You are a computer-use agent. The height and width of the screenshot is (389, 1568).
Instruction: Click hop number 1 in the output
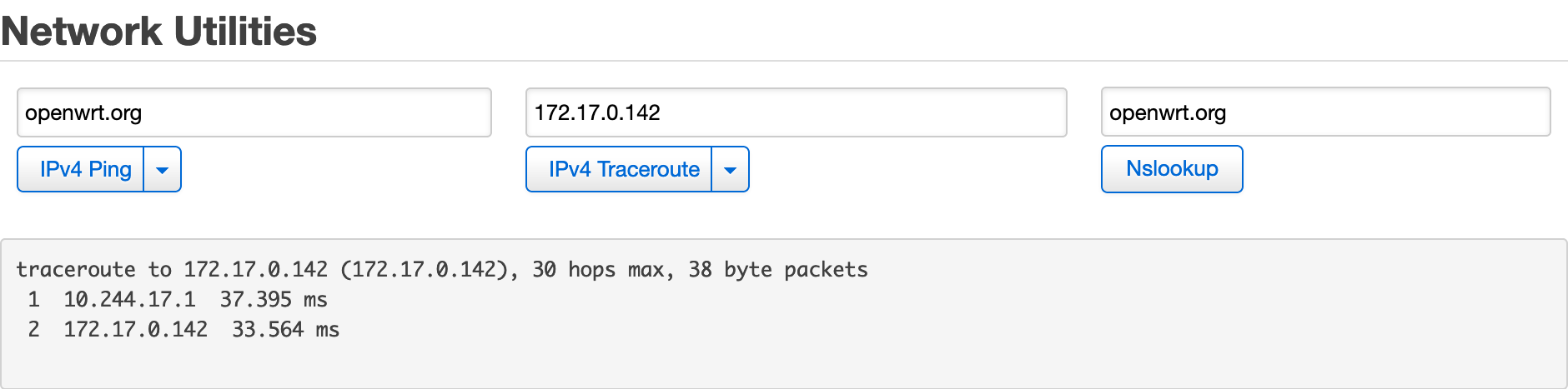pyautogui.click(x=33, y=299)
